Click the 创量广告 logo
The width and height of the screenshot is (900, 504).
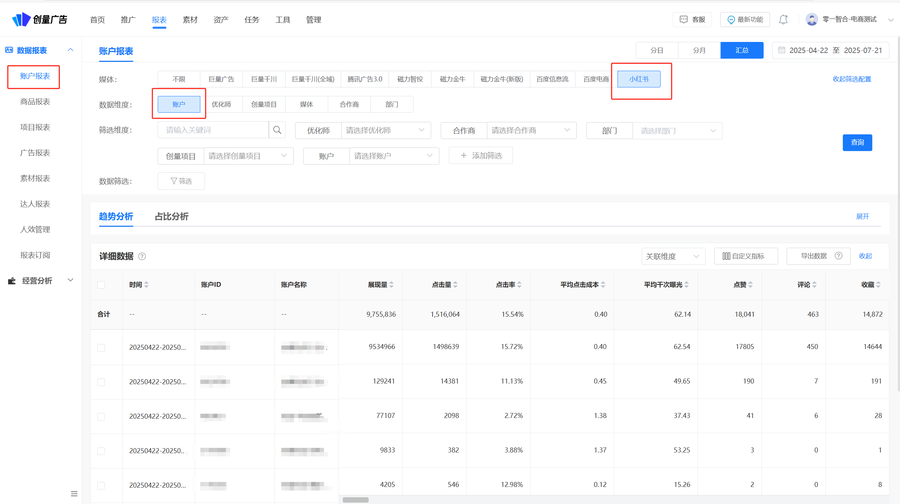click(40, 20)
